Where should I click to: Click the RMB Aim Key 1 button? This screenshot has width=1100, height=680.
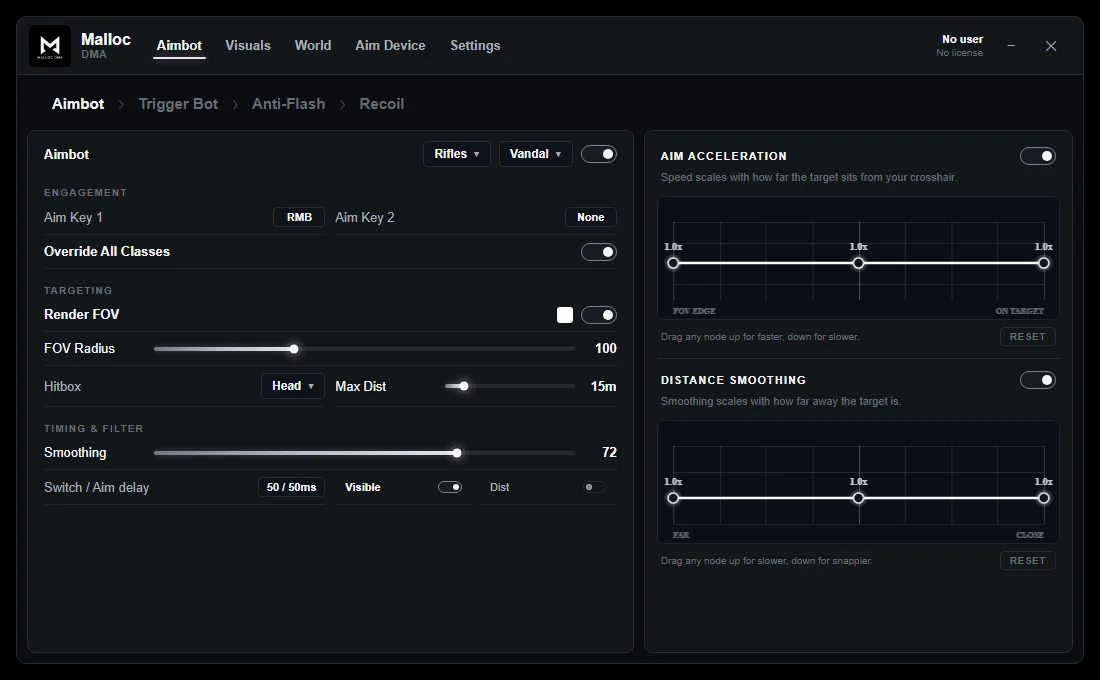point(299,217)
